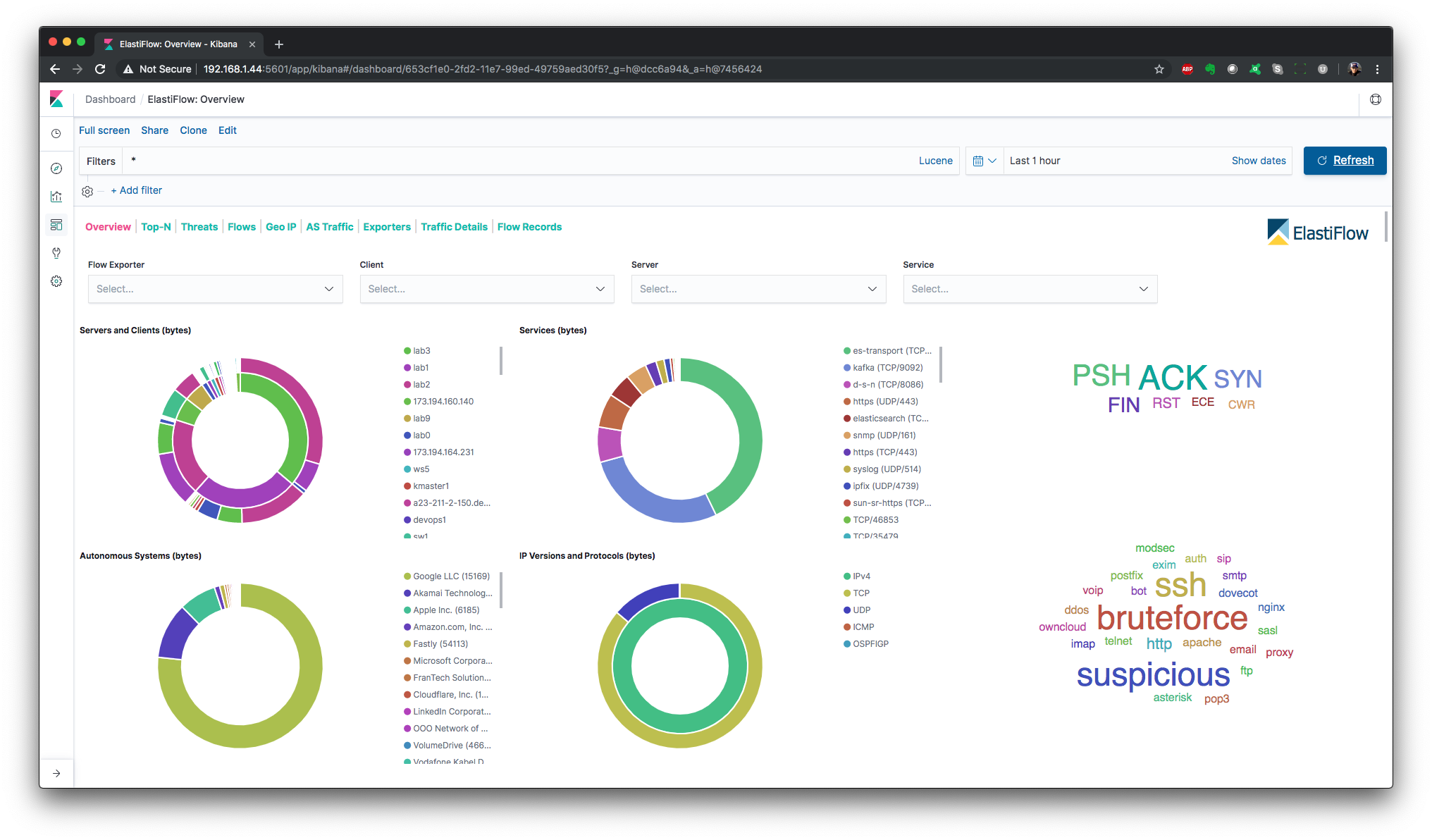Open the Flow Exporter select dropdown

click(215, 289)
